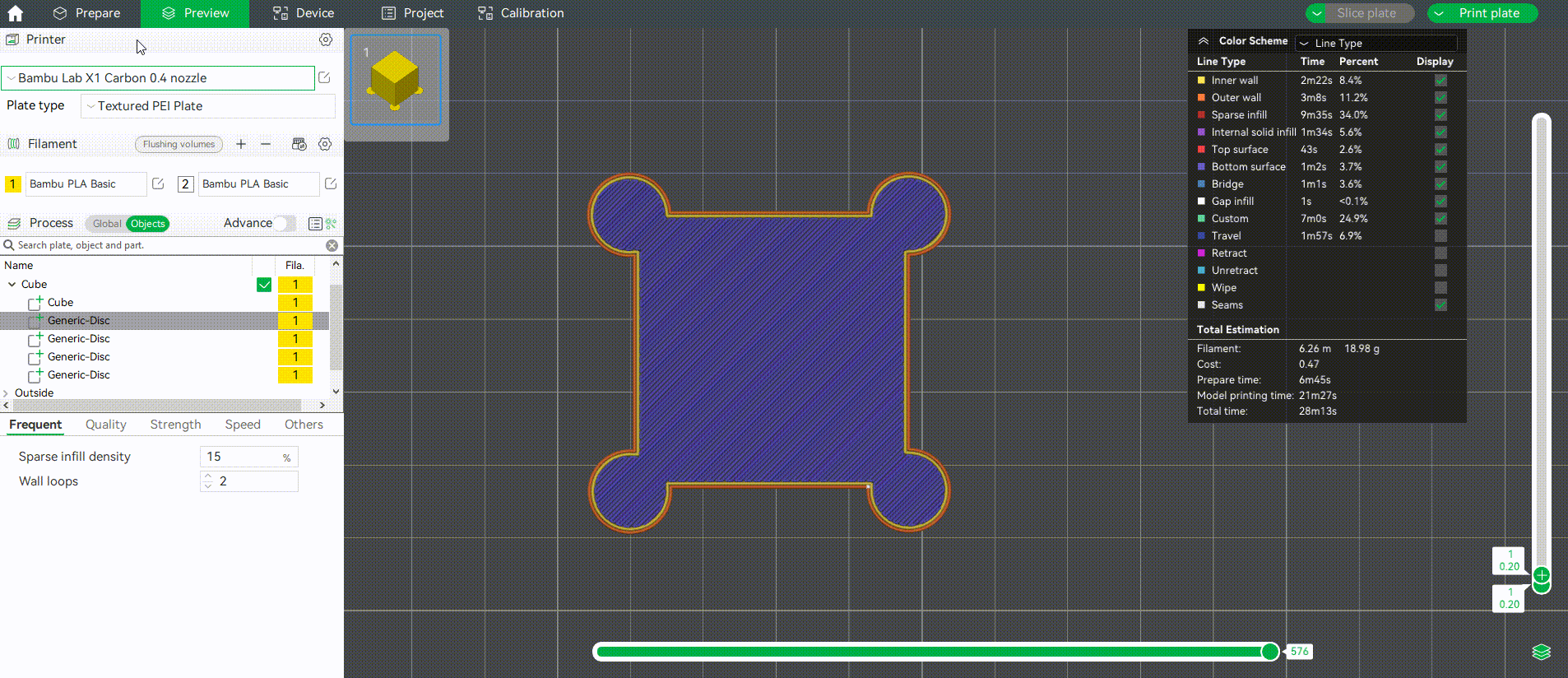Switch to the Prepare tab
1568x678 pixels.
coord(86,13)
